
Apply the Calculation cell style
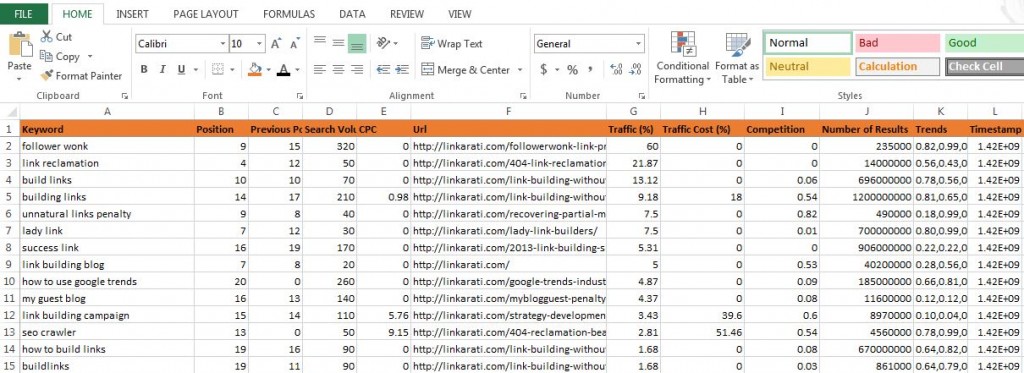pyautogui.click(x=898, y=67)
